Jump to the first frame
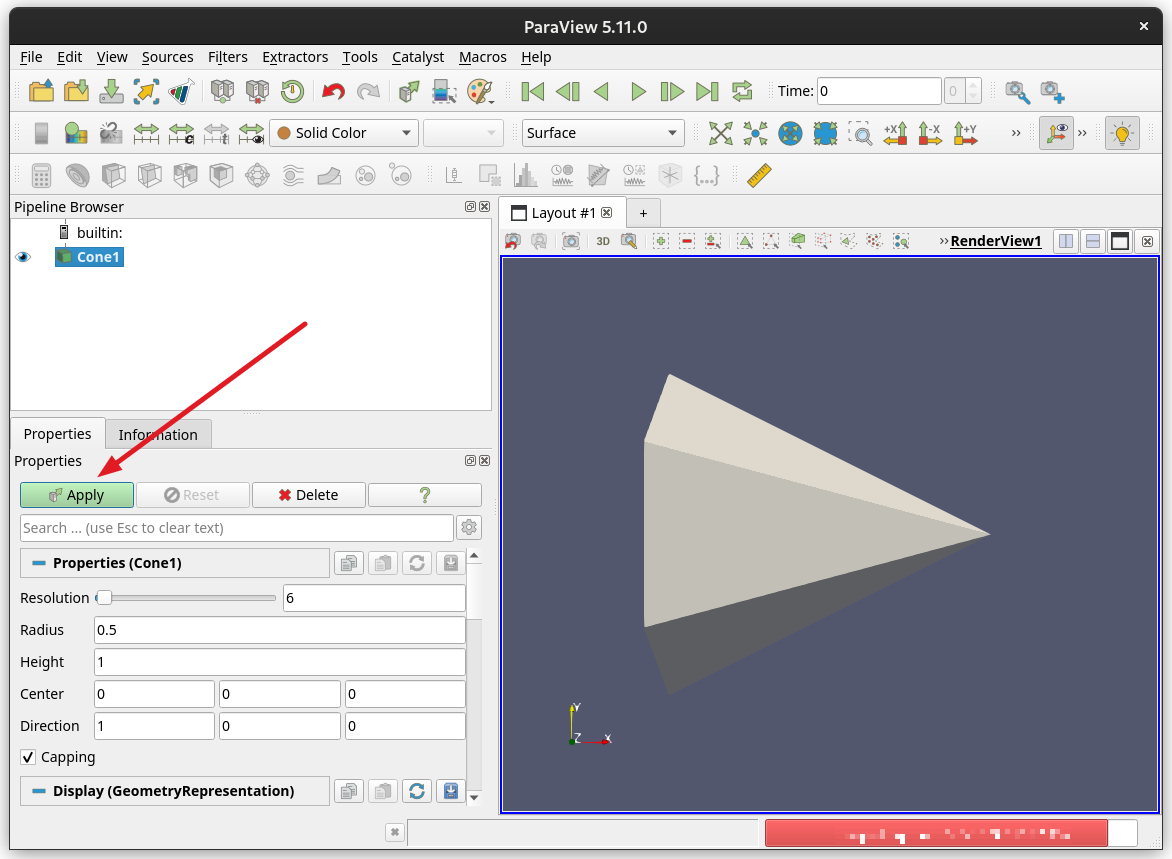Screen dimensions: 1172x859 coord(532,91)
